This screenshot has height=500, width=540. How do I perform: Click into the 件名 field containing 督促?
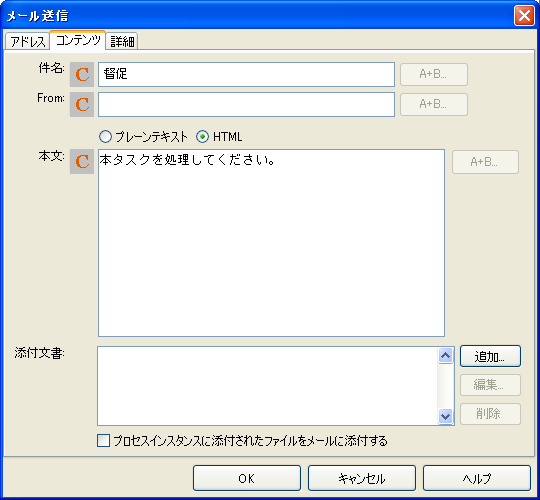pos(246,74)
